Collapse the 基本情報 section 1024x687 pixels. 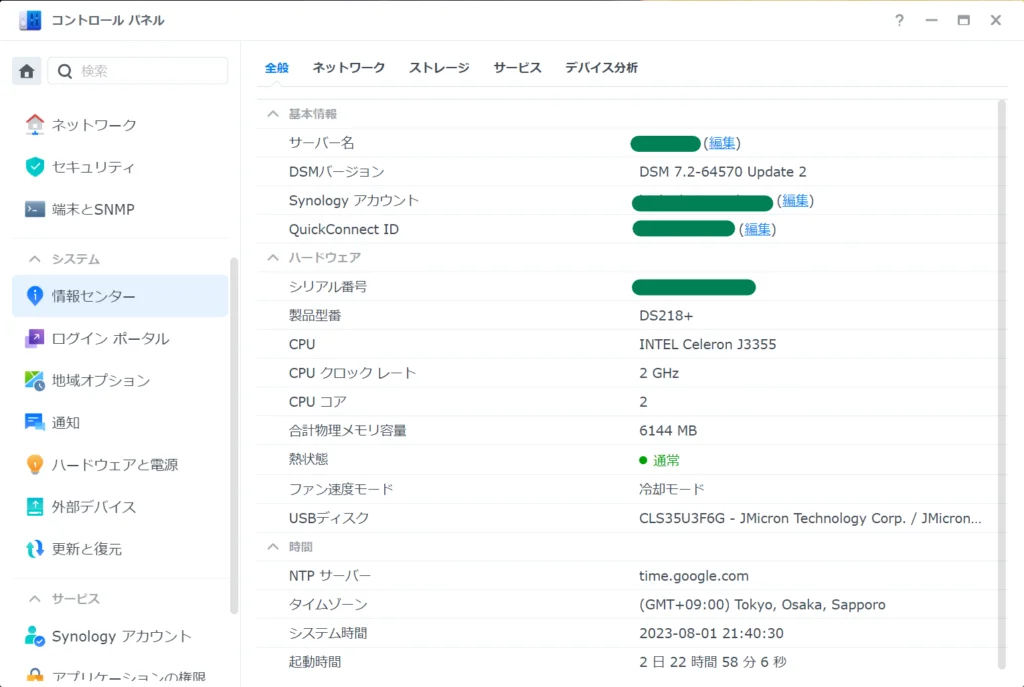272,114
